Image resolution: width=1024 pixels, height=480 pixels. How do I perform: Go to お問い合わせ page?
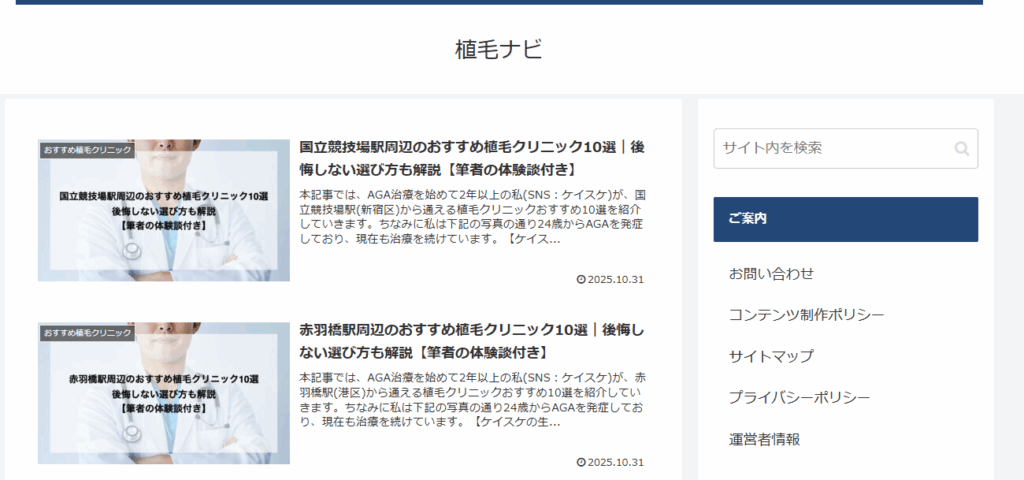point(771,274)
